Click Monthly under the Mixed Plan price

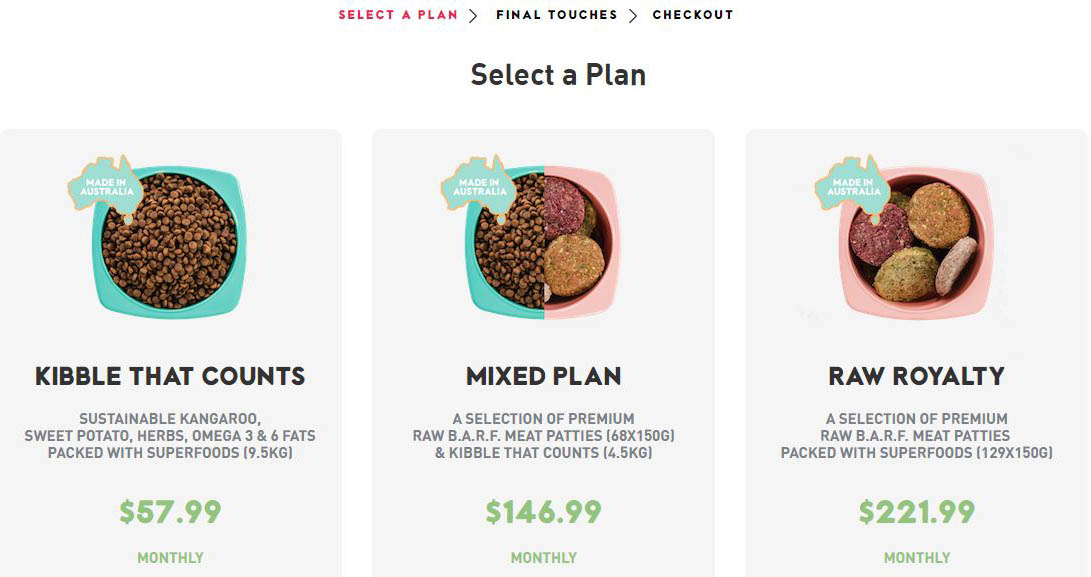pyautogui.click(x=544, y=558)
